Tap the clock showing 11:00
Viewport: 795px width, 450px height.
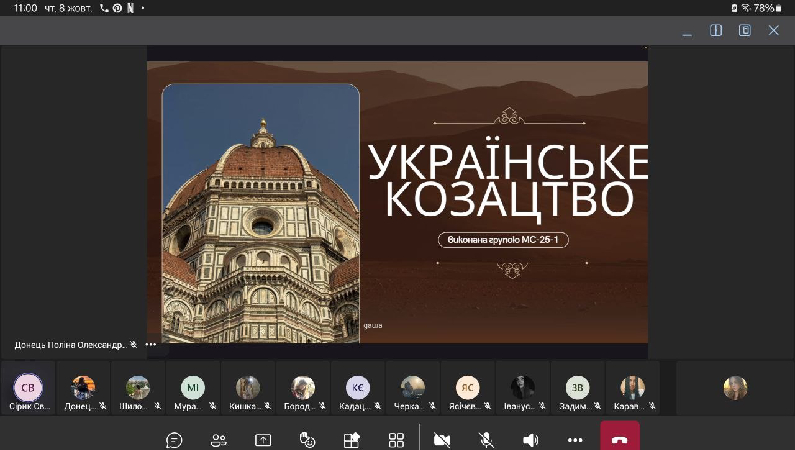(25, 8)
